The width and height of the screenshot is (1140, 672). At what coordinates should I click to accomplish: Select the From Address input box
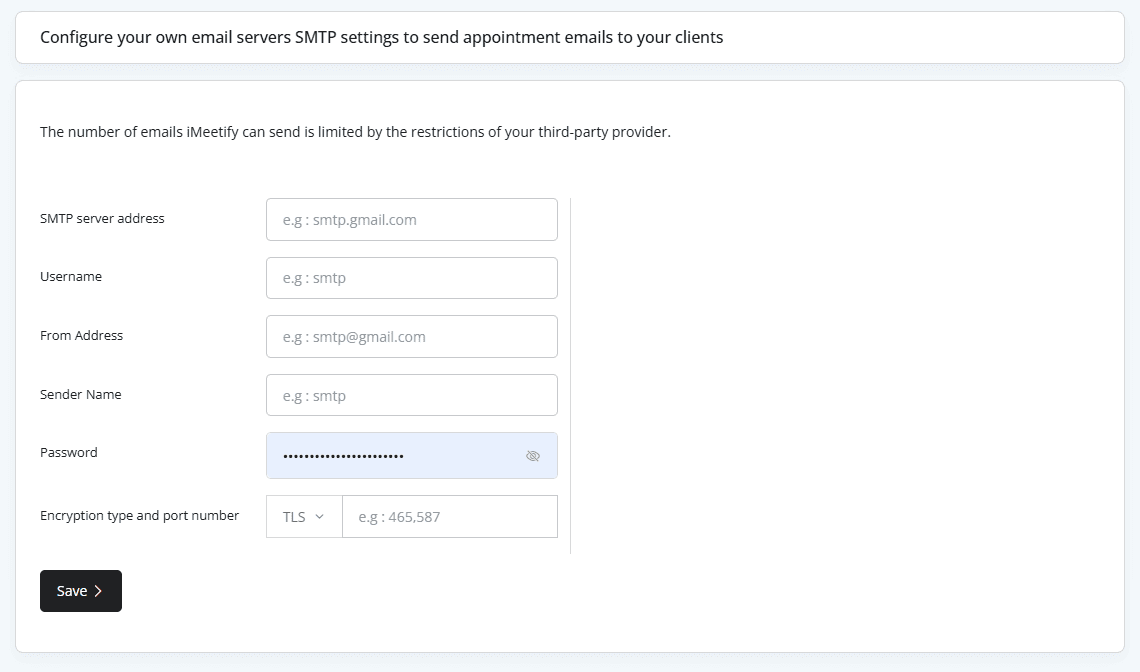coord(411,337)
